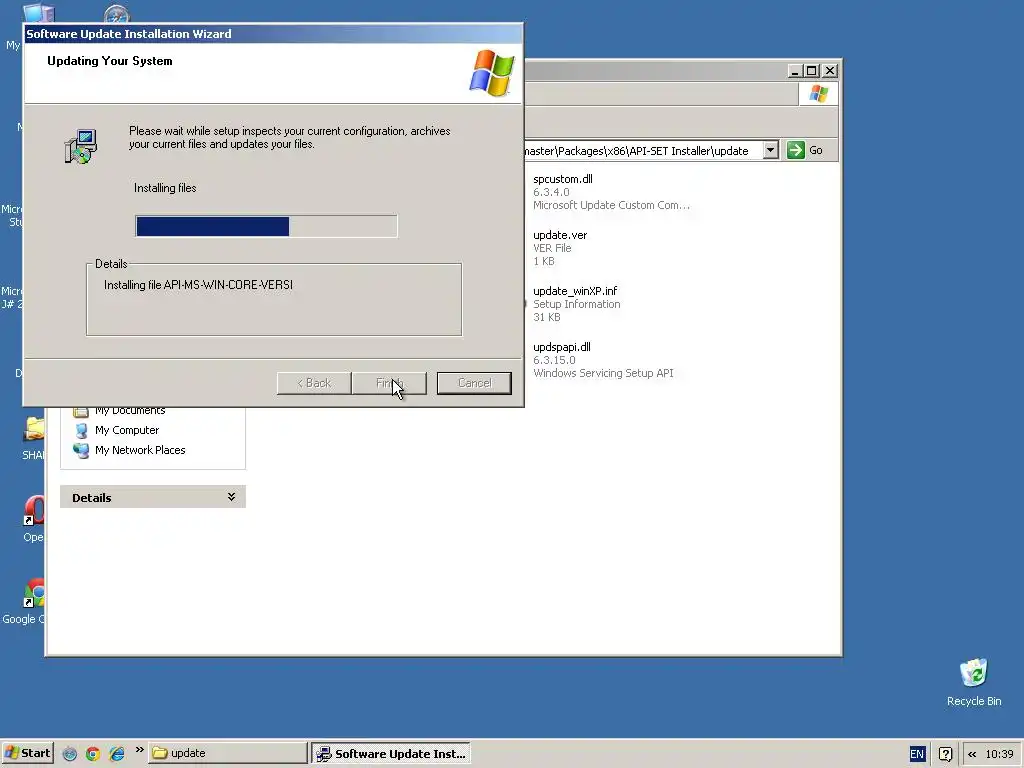Click the first Quick Launch globe icon
The image size is (1024, 768).
pos(70,754)
